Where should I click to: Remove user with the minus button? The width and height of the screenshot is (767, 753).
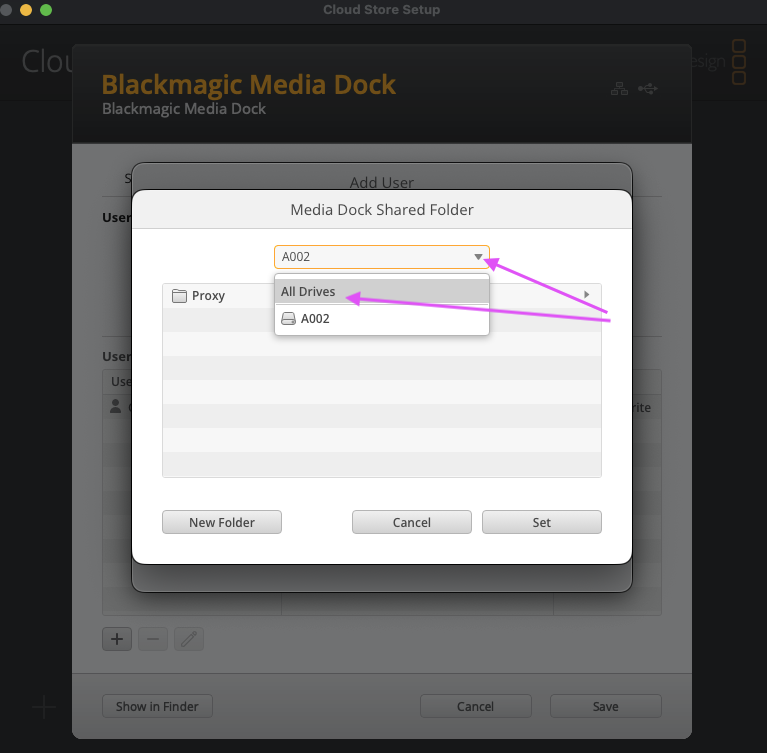(153, 639)
